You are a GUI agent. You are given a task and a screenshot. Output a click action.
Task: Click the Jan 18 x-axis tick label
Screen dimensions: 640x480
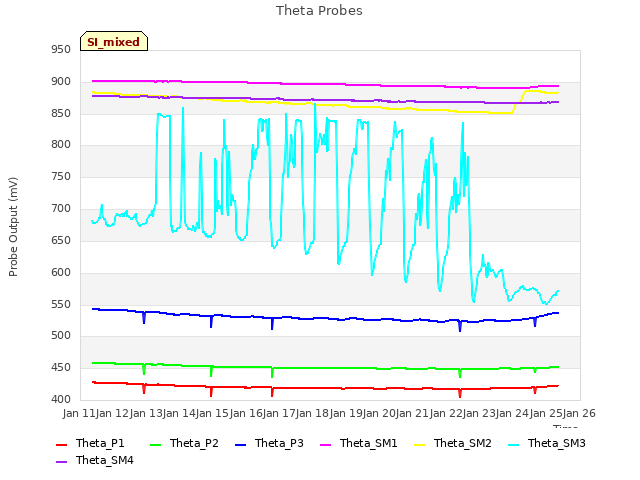[313, 413]
